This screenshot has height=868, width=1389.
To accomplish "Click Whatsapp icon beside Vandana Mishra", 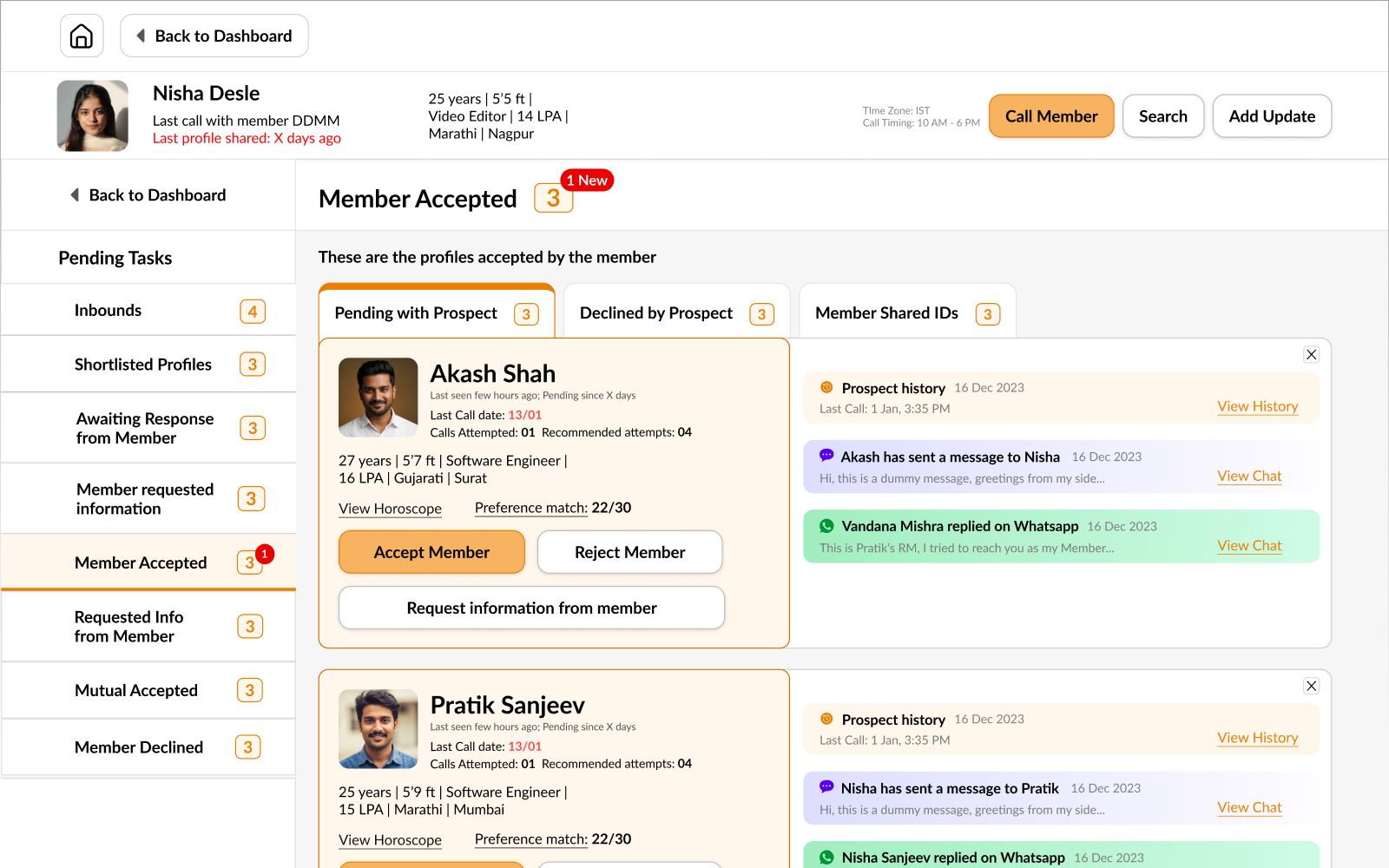I will [x=826, y=525].
